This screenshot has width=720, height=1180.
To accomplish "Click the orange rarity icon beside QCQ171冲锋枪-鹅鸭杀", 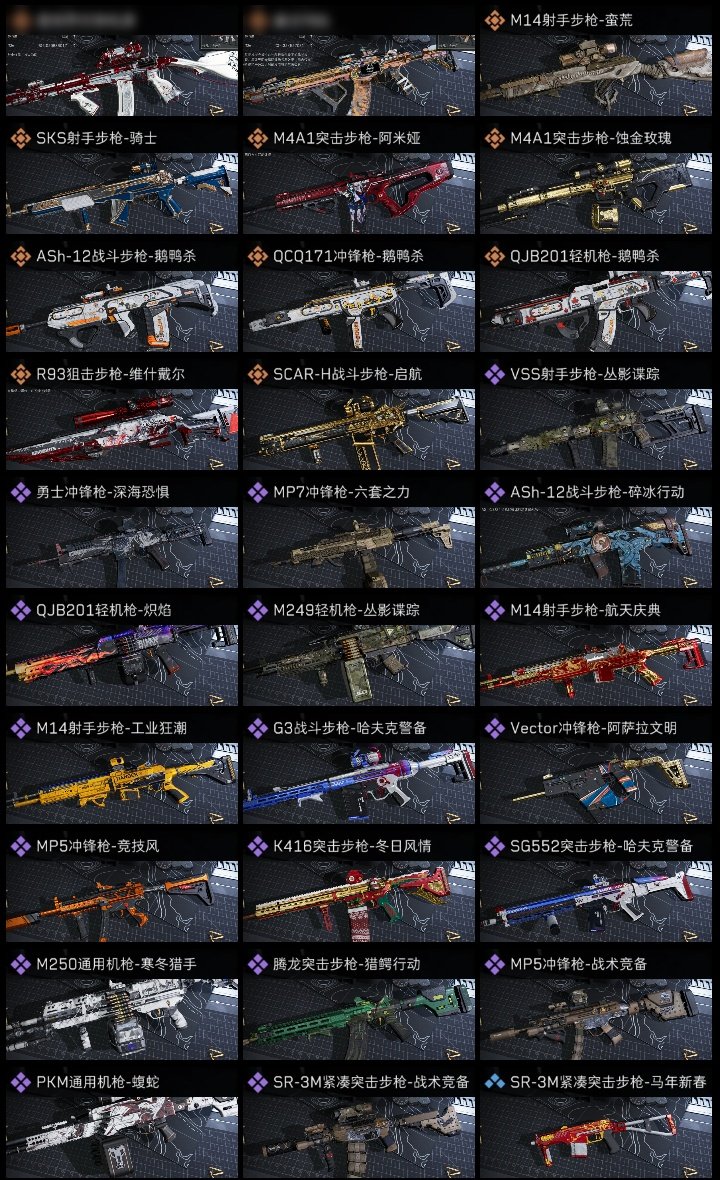I will tap(257, 256).
